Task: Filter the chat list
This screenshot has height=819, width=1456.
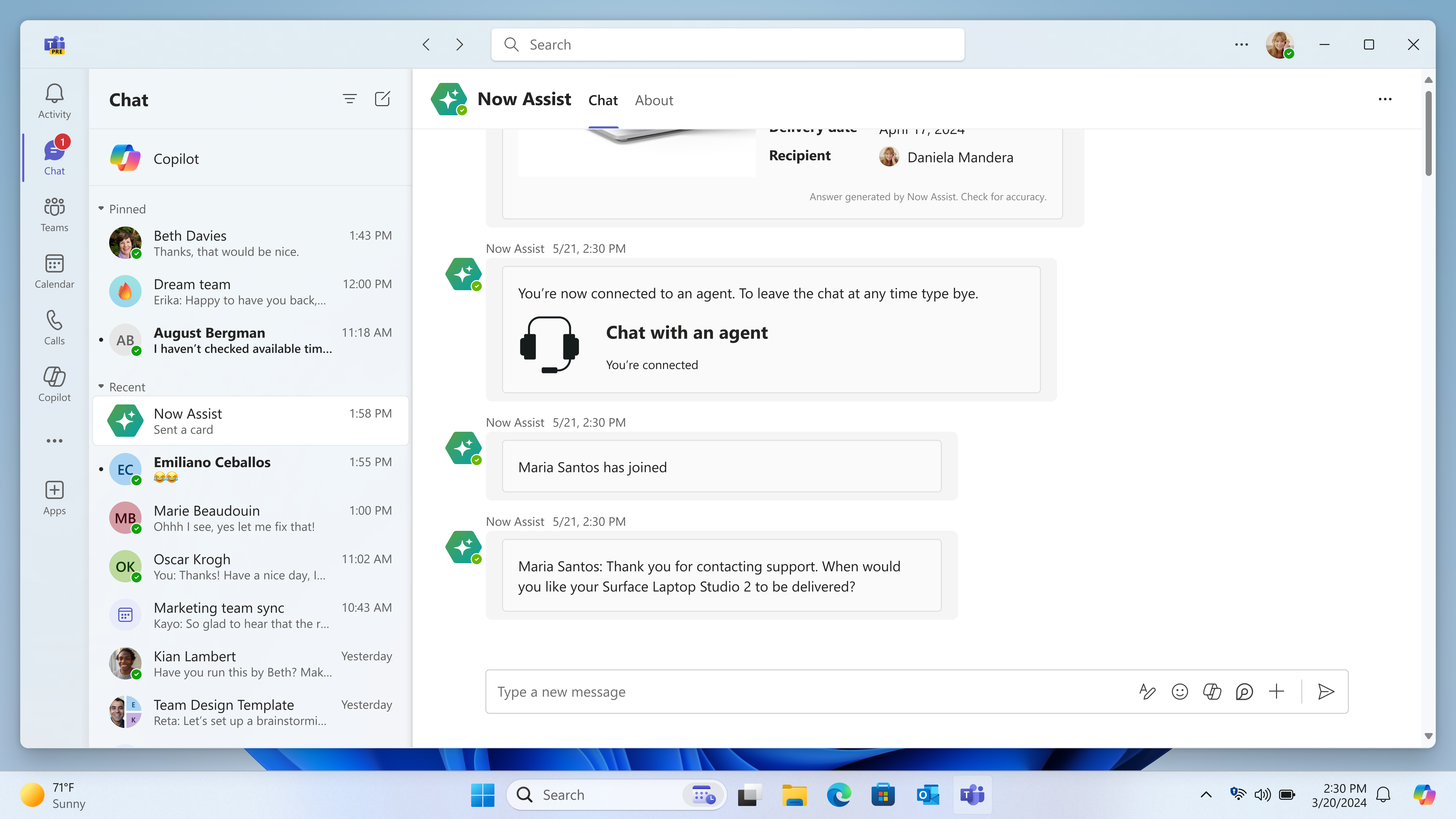Action: pyautogui.click(x=349, y=98)
